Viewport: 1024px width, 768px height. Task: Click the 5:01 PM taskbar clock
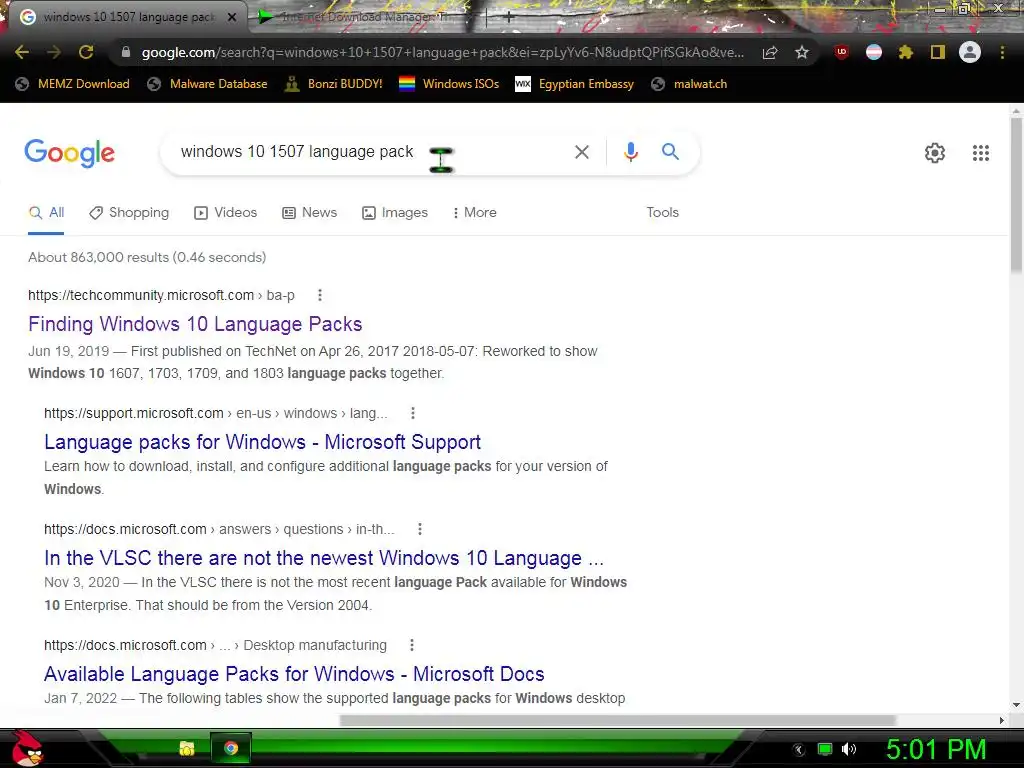point(935,750)
